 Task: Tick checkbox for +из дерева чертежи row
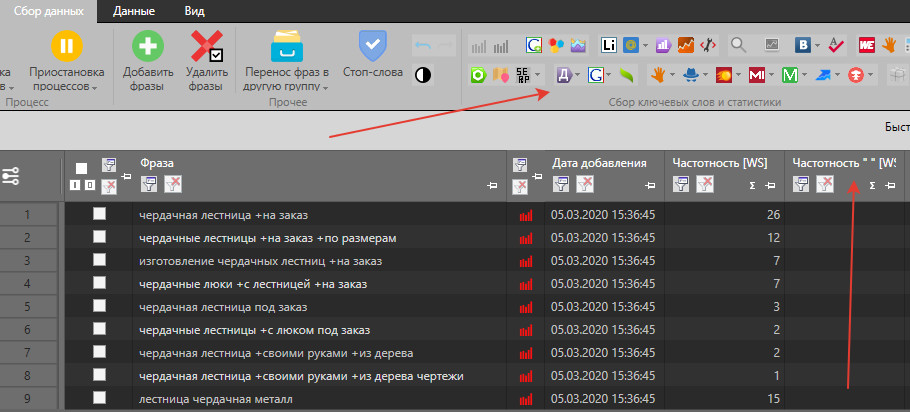[x=99, y=374]
